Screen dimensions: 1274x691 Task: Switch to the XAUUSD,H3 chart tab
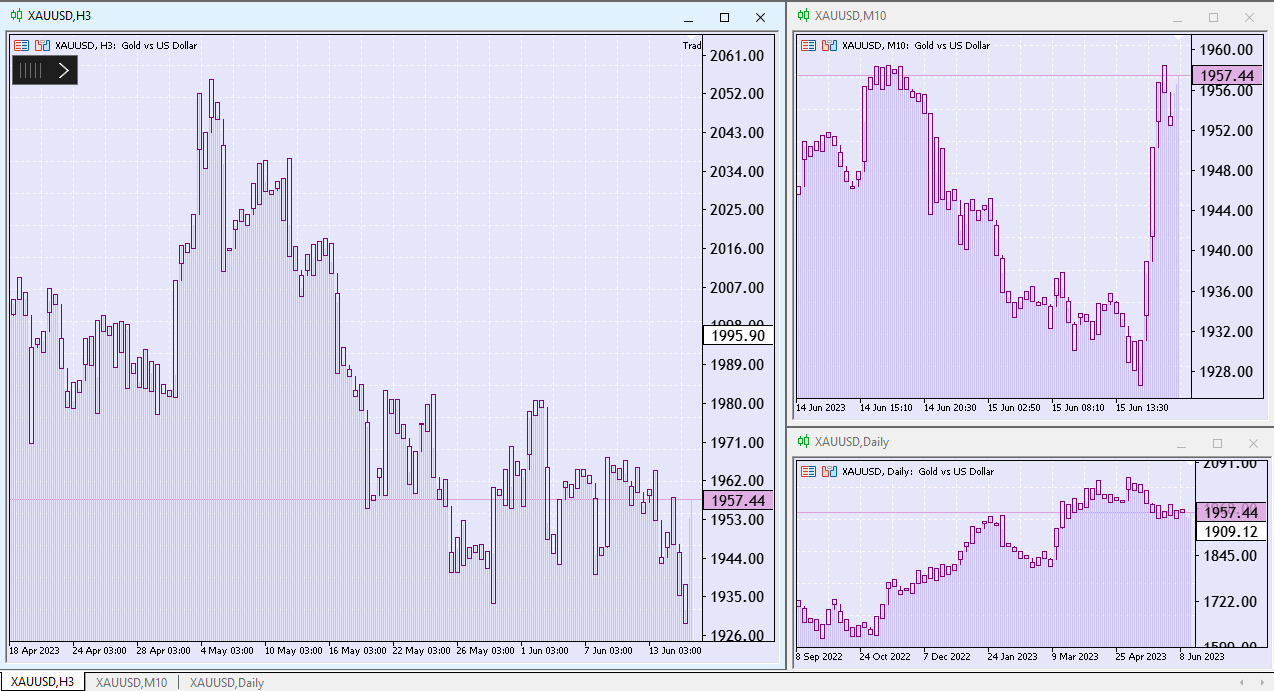(x=42, y=682)
